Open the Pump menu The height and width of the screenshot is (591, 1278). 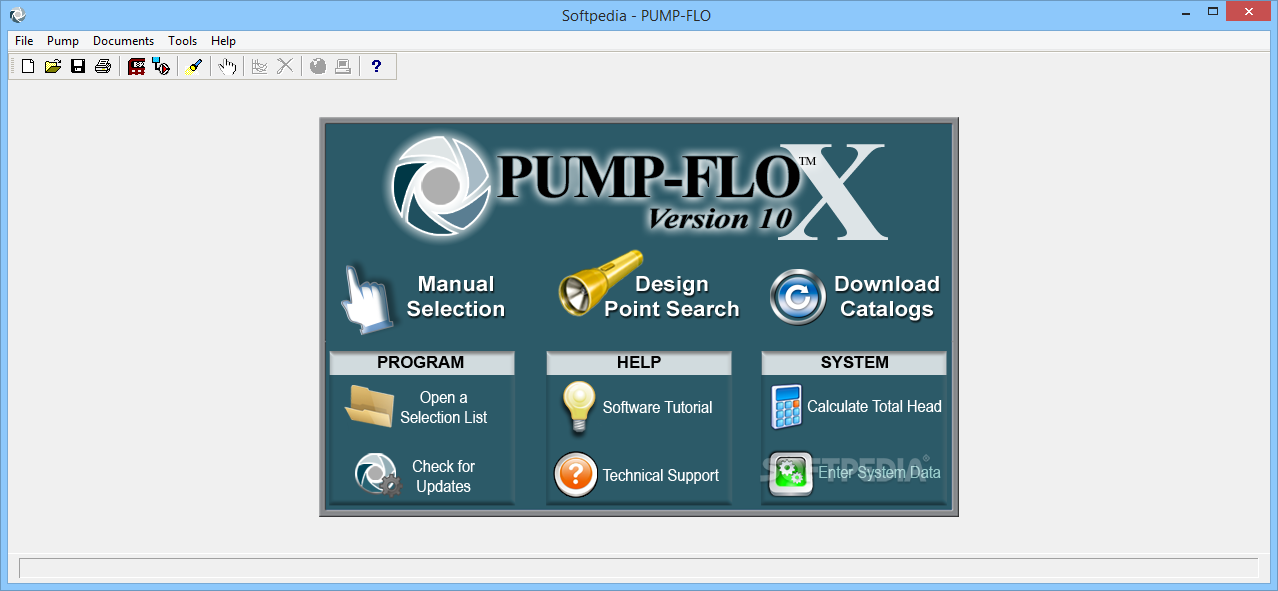63,41
